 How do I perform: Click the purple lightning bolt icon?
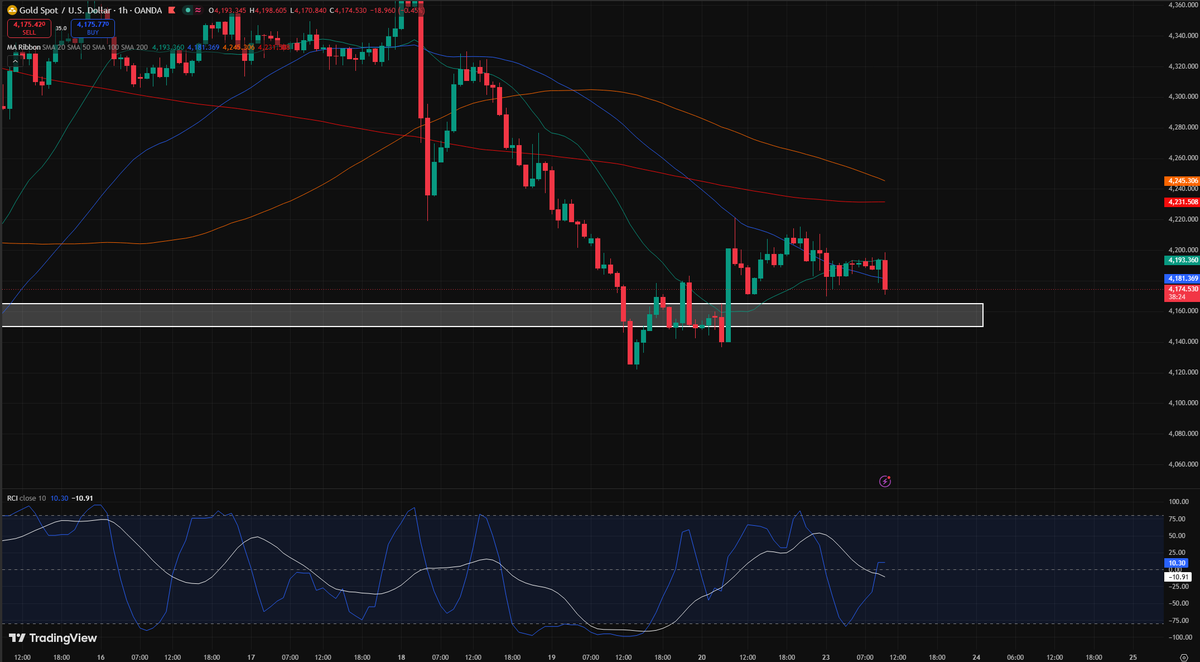click(x=885, y=481)
